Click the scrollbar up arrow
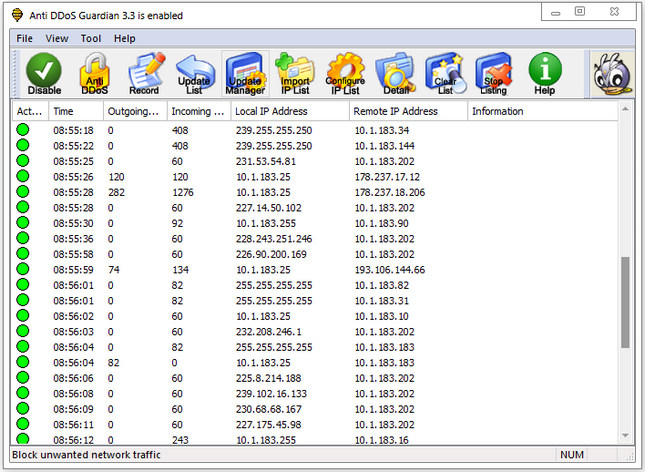The width and height of the screenshot is (645, 472). pos(625,109)
